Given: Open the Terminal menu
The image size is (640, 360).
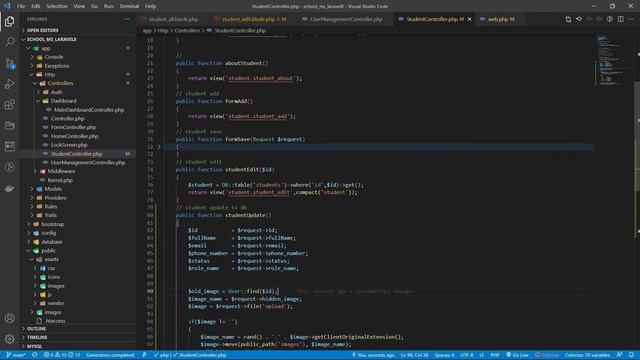Looking at the screenshot, I should click(129, 6).
